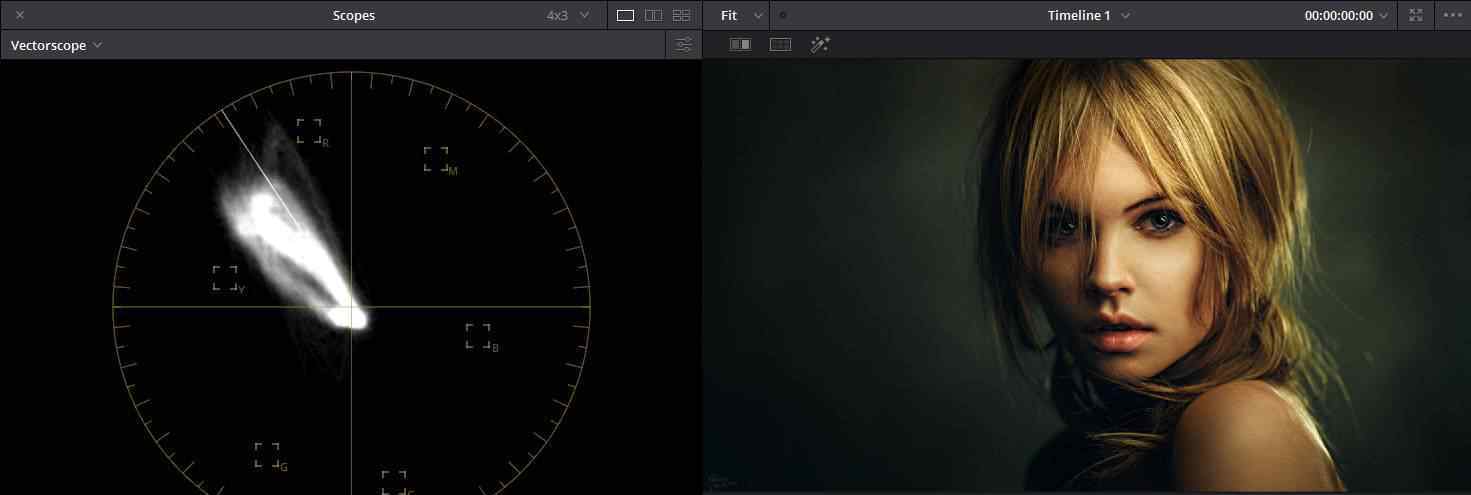Click the portrait image in the viewer
The width and height of the screenshot is (1471, 495).
click(x=1087, y=275)
